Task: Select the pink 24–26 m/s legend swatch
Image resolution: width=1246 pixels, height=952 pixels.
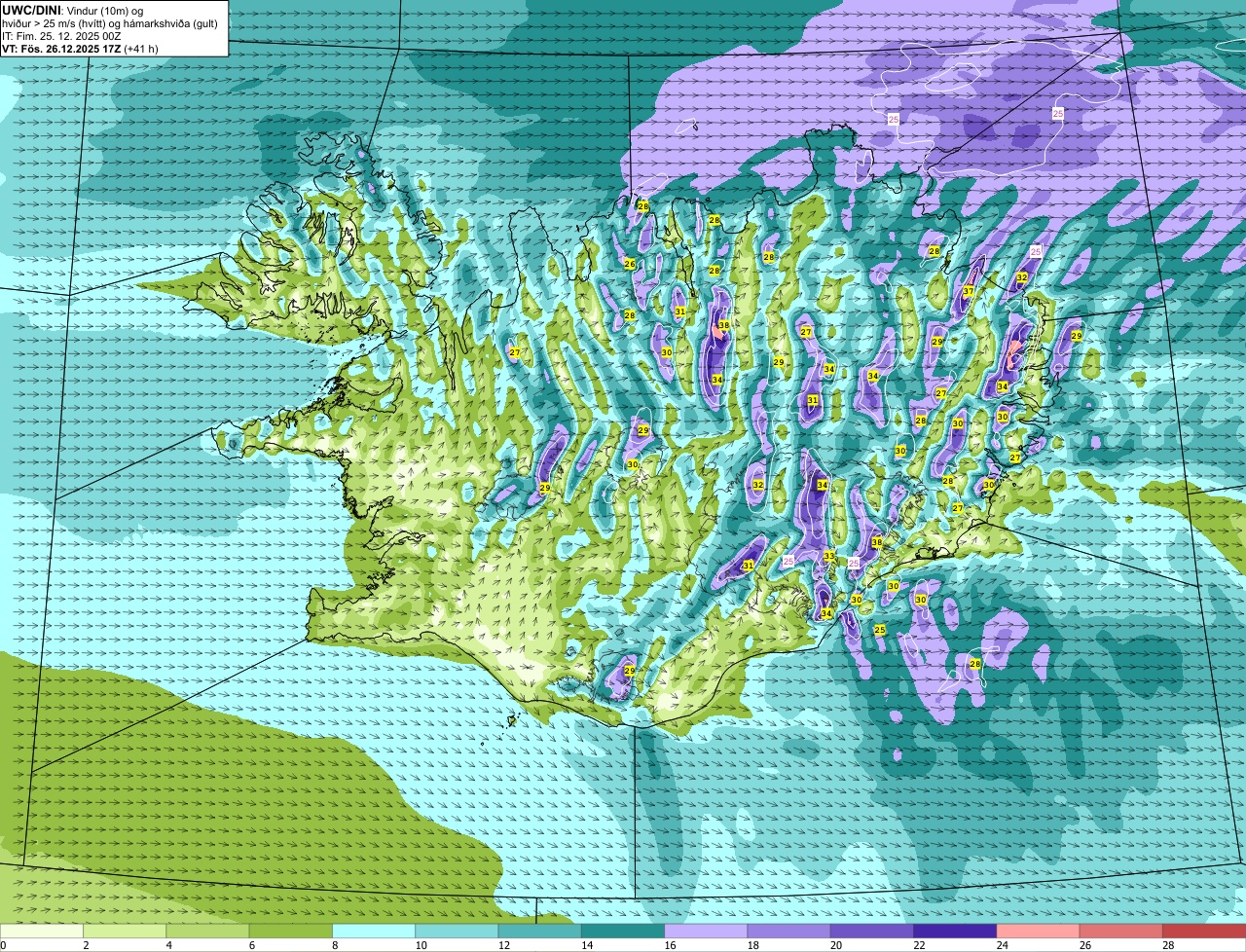Action: pos(1039,931)
